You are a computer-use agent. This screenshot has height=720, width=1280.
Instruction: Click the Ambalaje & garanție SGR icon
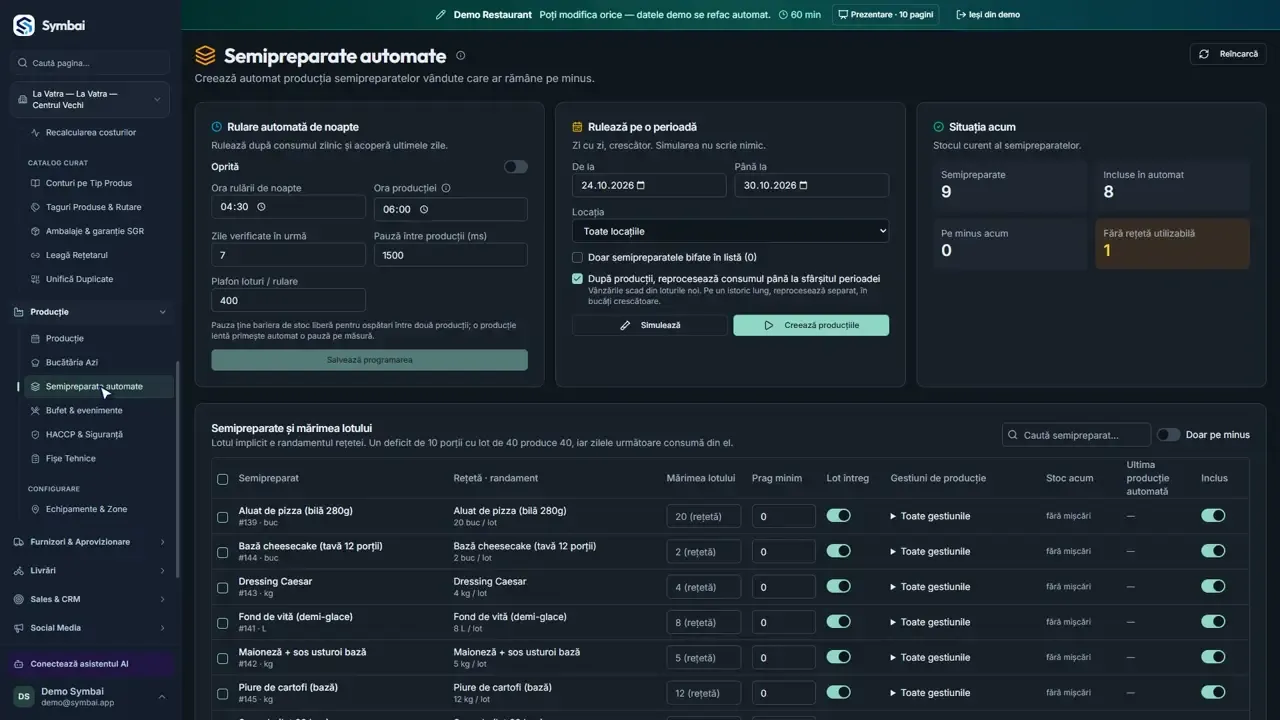click(36, 231)
